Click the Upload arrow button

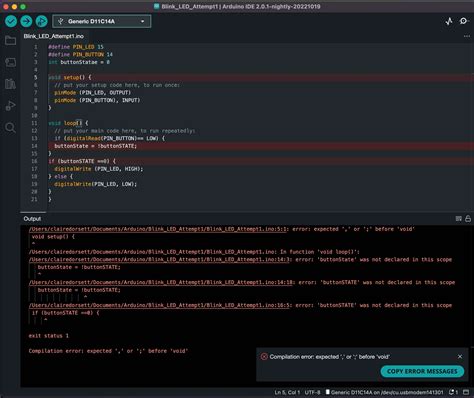[26, 21]
